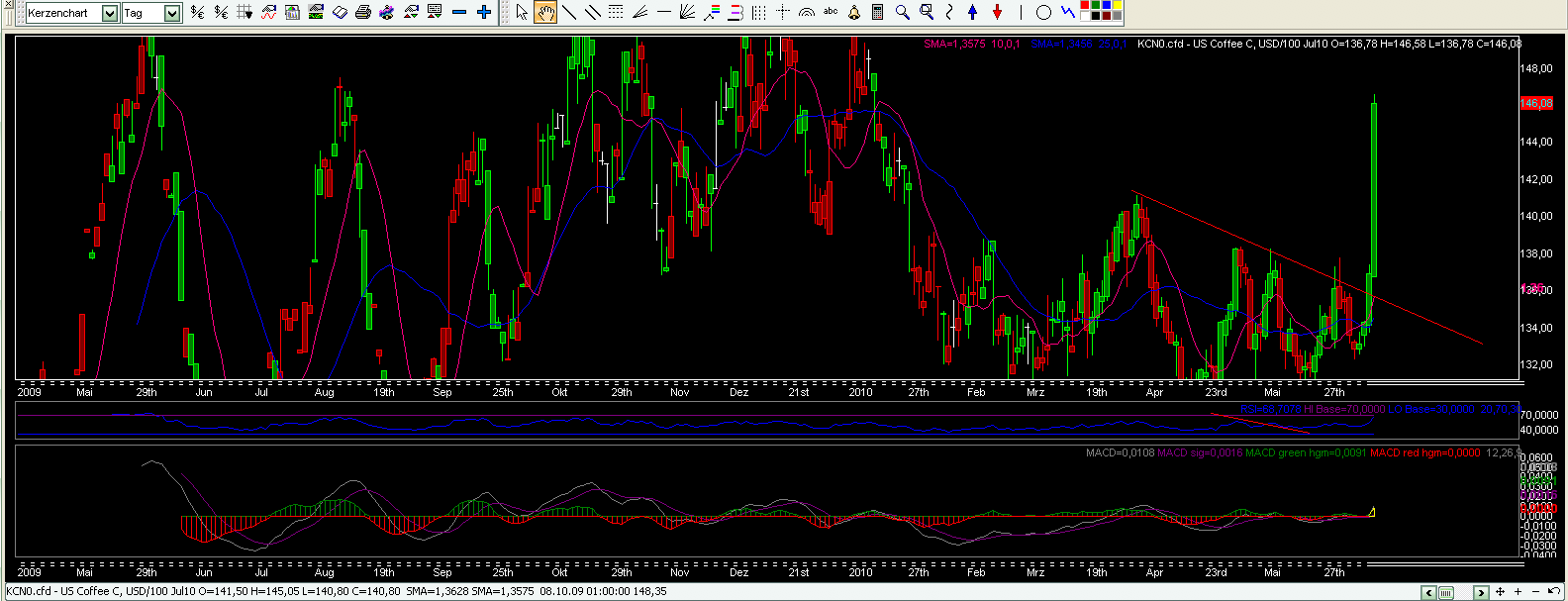Select the single trend line tool

point(569,12)
